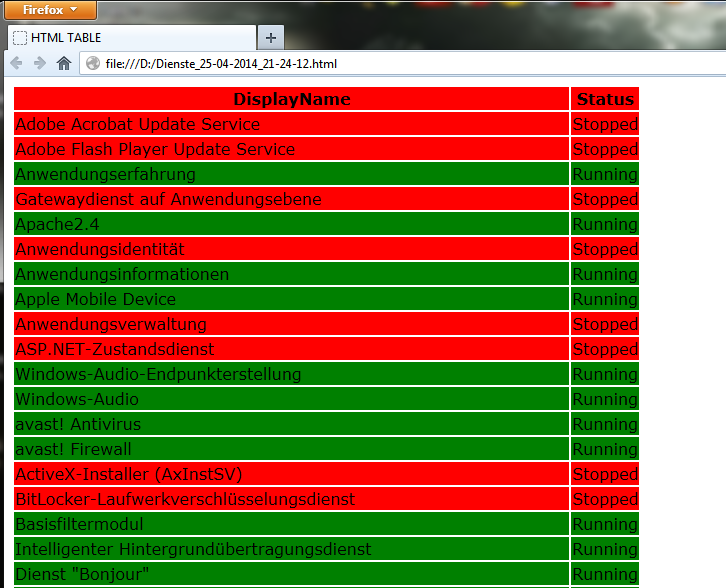This screenshot has width=726, height=588.
Task: Select the Basisfiltermodul cell
Action: coord(291,524)
